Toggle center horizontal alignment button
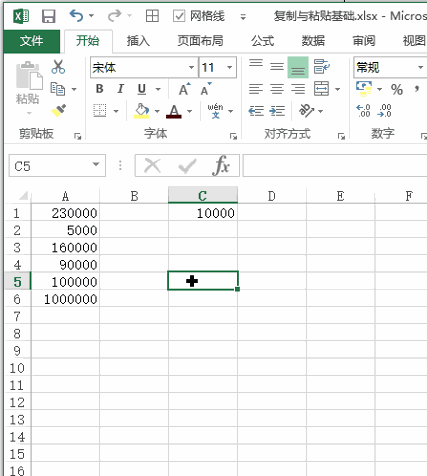 (277, 89)
